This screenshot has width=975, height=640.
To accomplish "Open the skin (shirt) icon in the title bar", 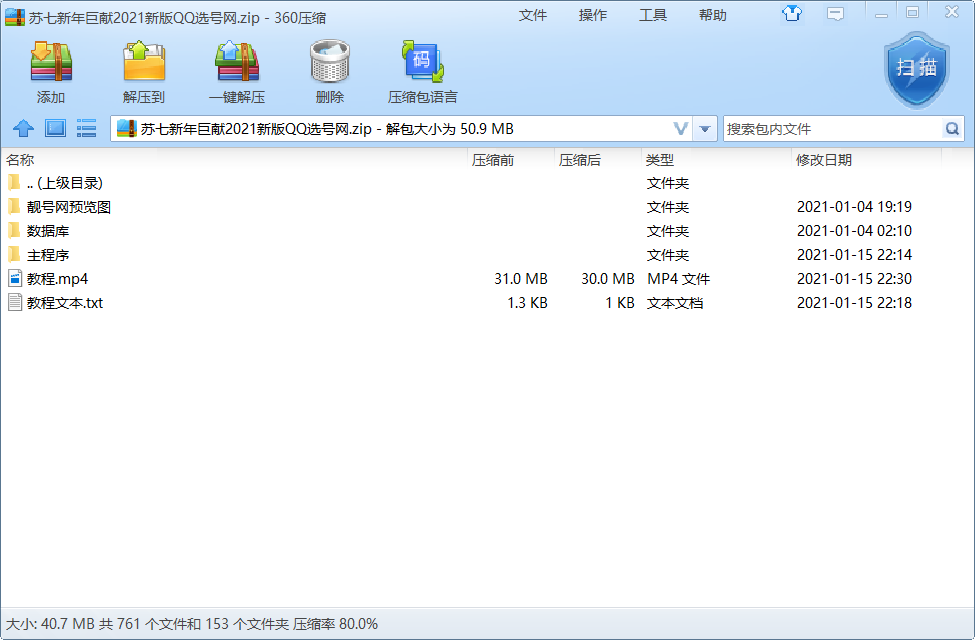I will [794, 14].
